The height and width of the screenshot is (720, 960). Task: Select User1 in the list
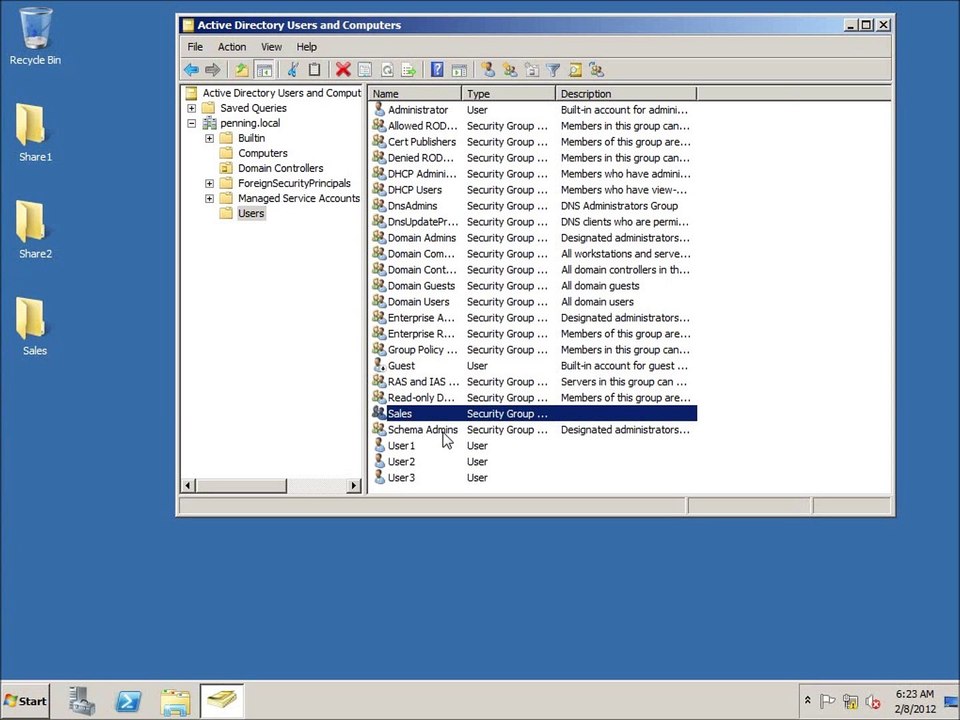(534, 446)
